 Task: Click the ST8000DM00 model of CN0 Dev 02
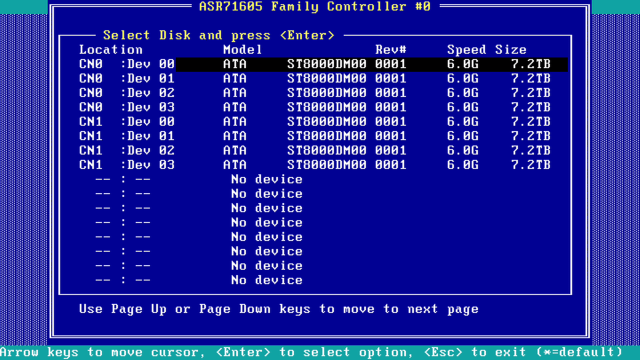(x=327, y=93)
